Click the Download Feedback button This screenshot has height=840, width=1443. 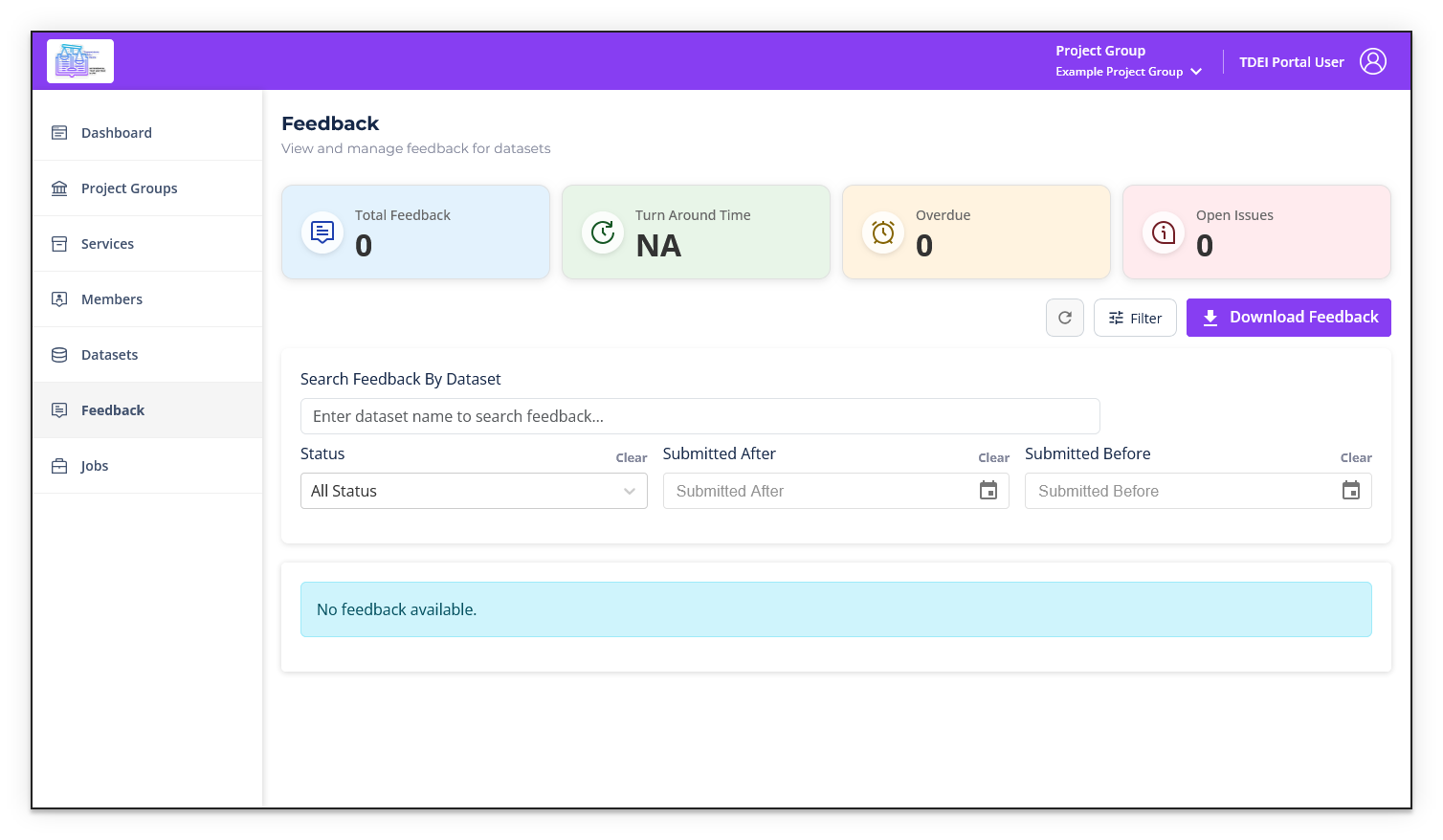coord(1288,317)
